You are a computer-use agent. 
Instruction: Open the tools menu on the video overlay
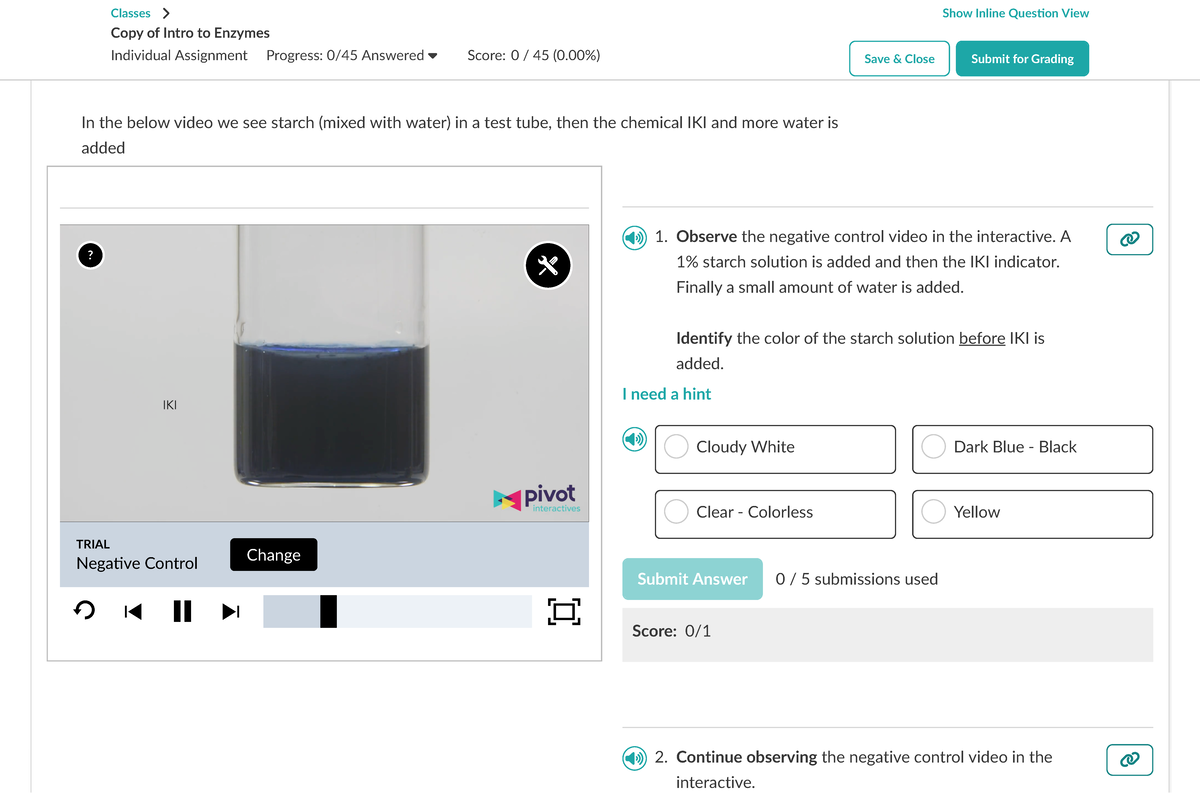pos(548,265)
